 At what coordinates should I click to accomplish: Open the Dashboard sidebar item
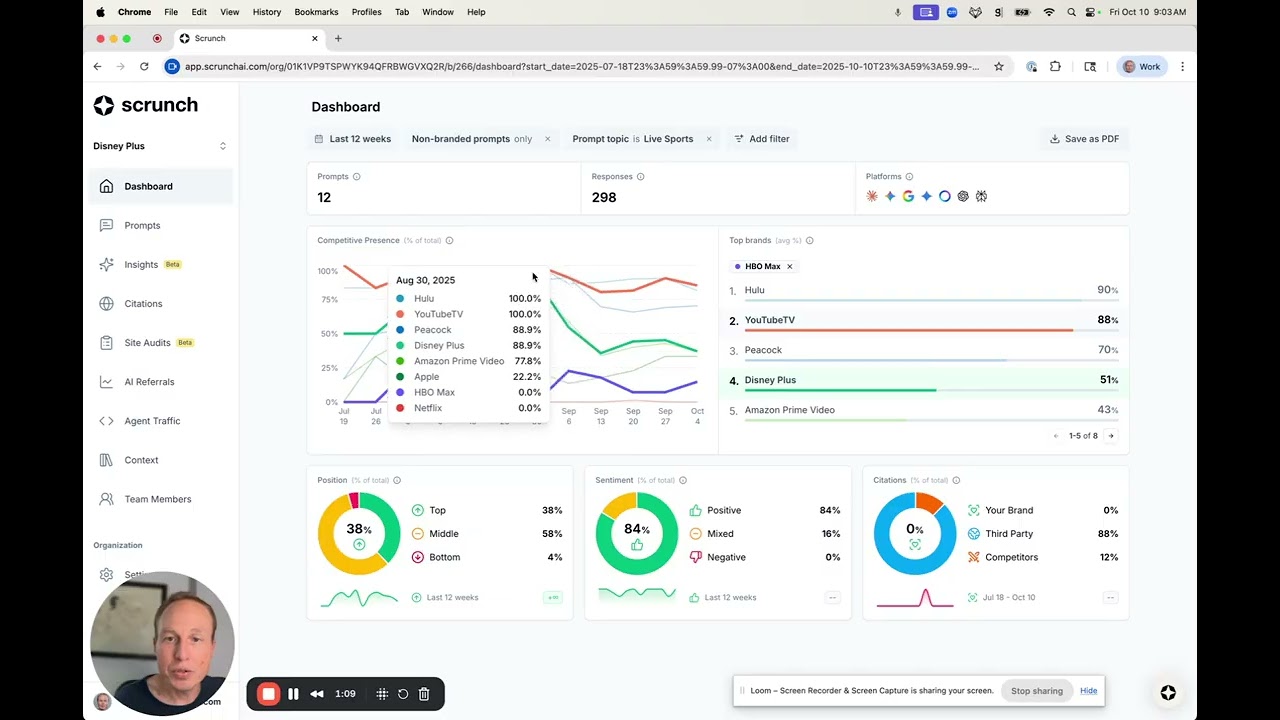tap(161, 186)
